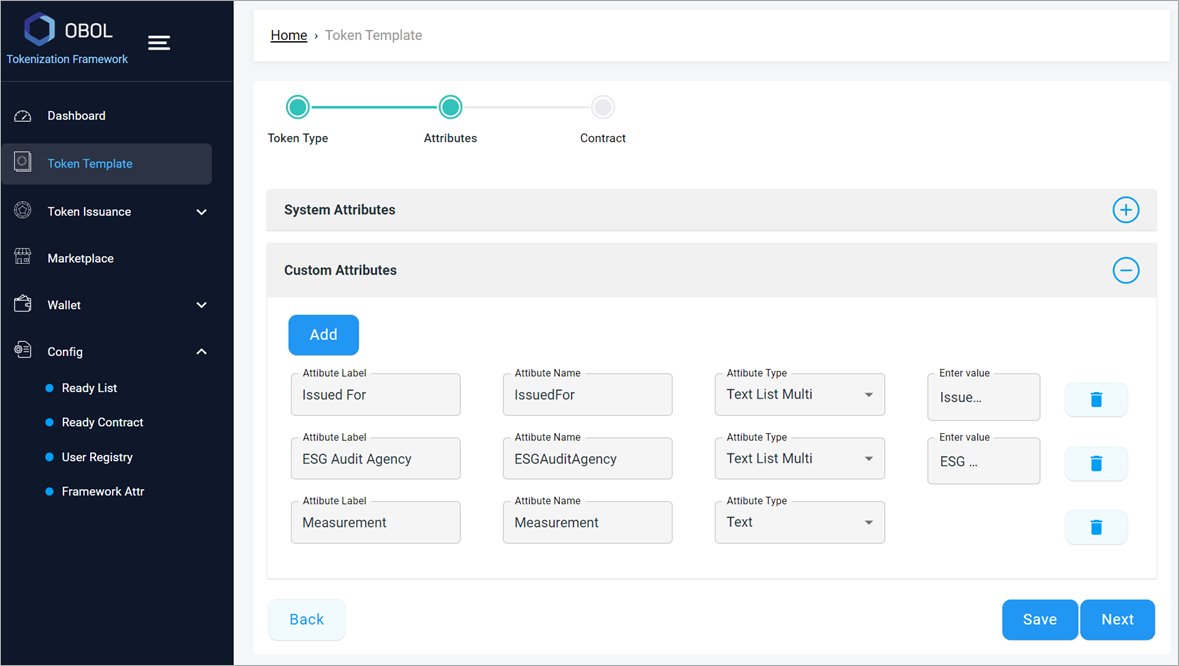Click the Token Issuance icon
This screenshot has width=1179, height=666.
click(23, 210)
